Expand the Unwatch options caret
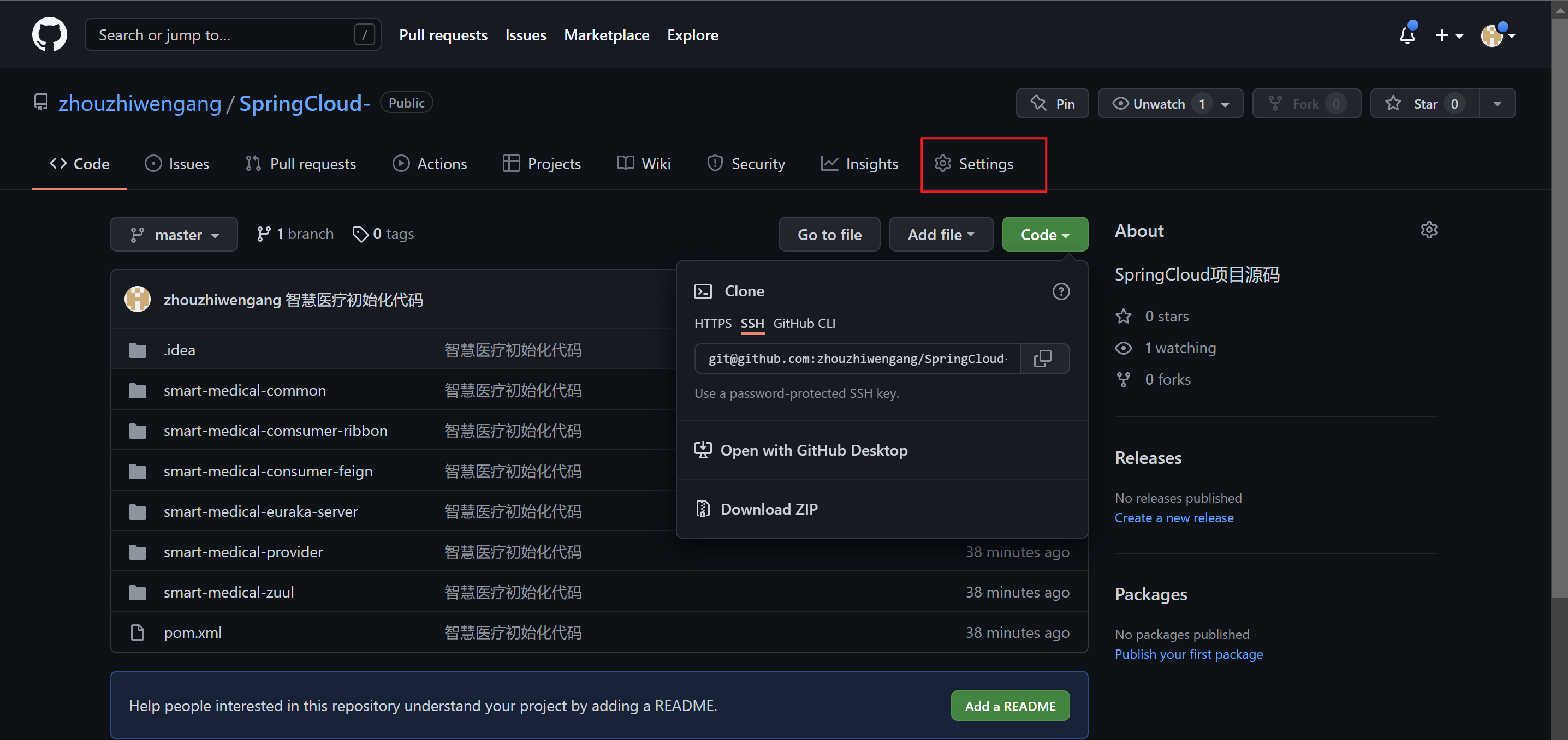1568x740 pixels. click(1225, 104)
